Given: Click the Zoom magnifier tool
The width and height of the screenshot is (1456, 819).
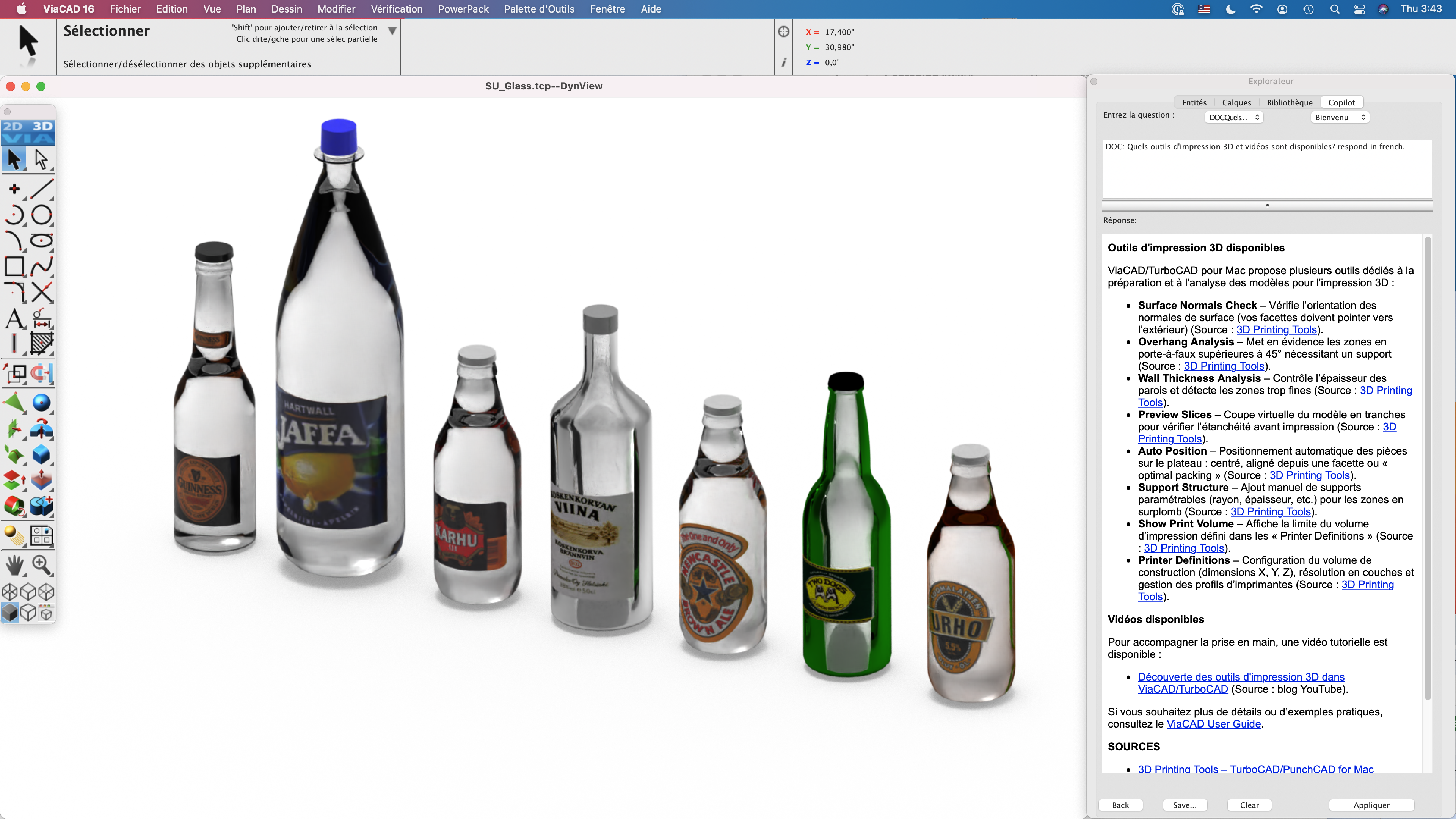Looking at the screenshot, I should [42, 564].
